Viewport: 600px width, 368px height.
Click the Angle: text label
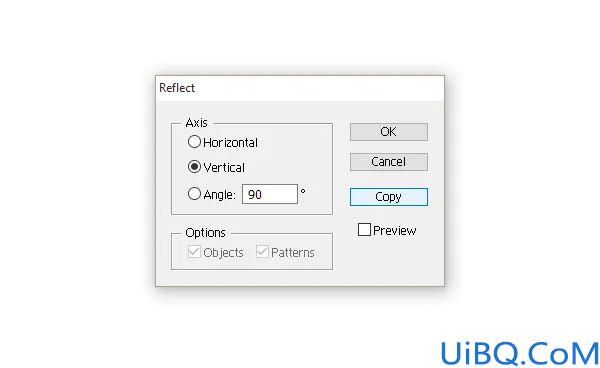219,195
